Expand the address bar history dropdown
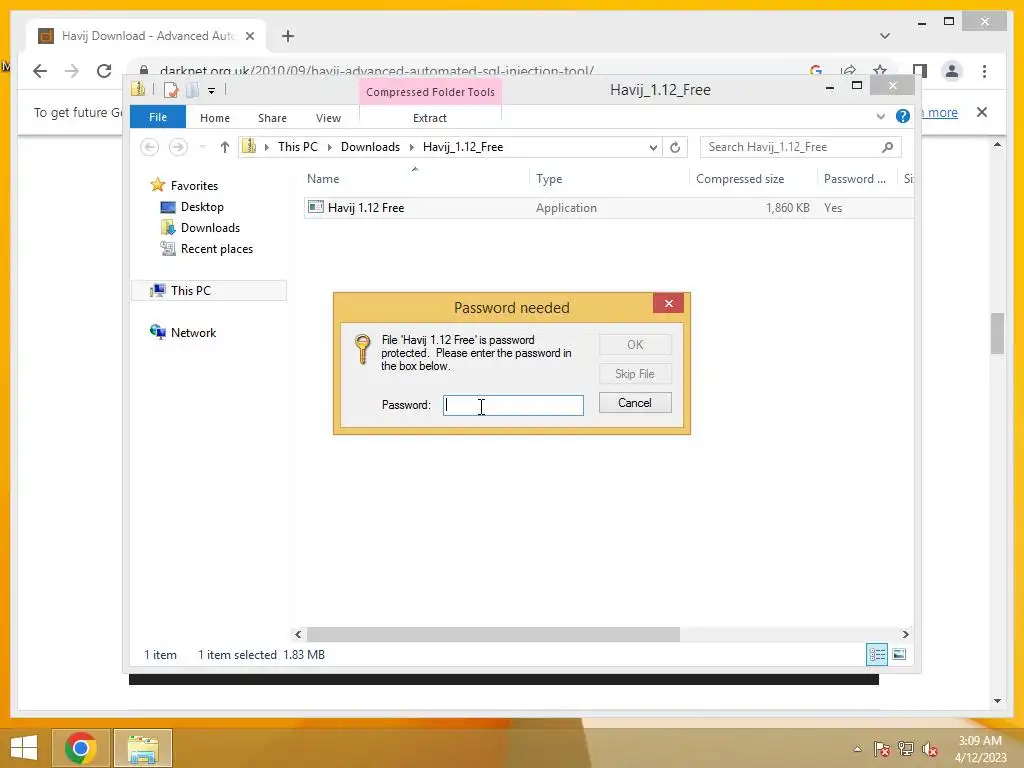 653,148
